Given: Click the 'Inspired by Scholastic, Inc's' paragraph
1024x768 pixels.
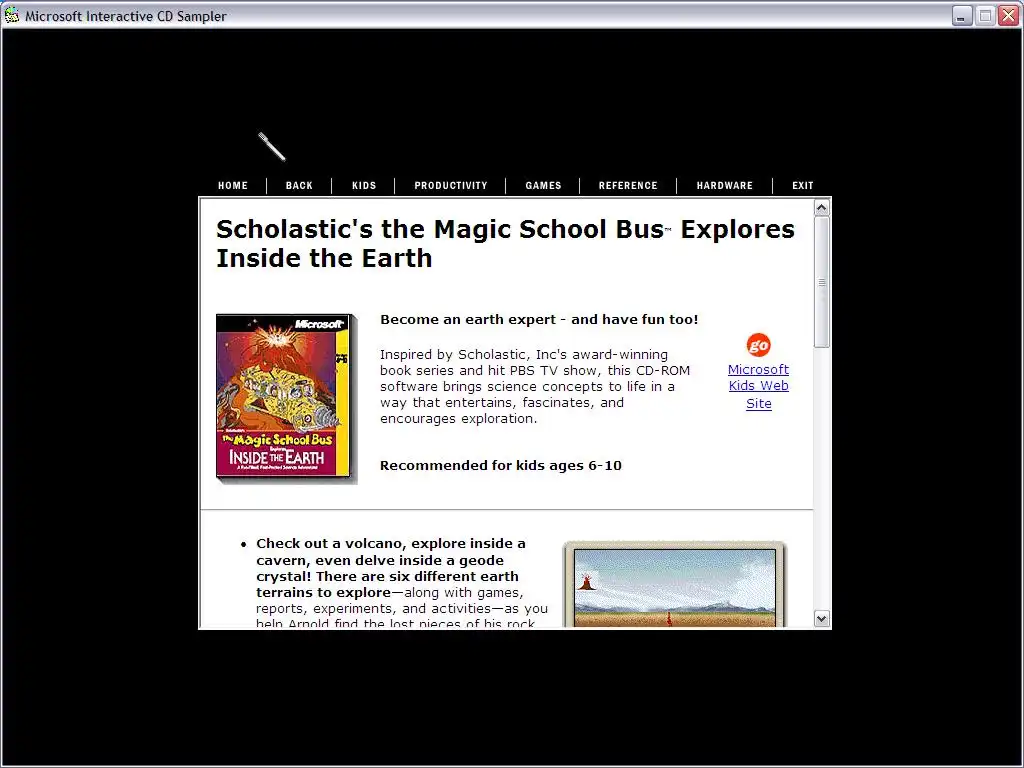Looking at the screenshot, I should (535, 387).
